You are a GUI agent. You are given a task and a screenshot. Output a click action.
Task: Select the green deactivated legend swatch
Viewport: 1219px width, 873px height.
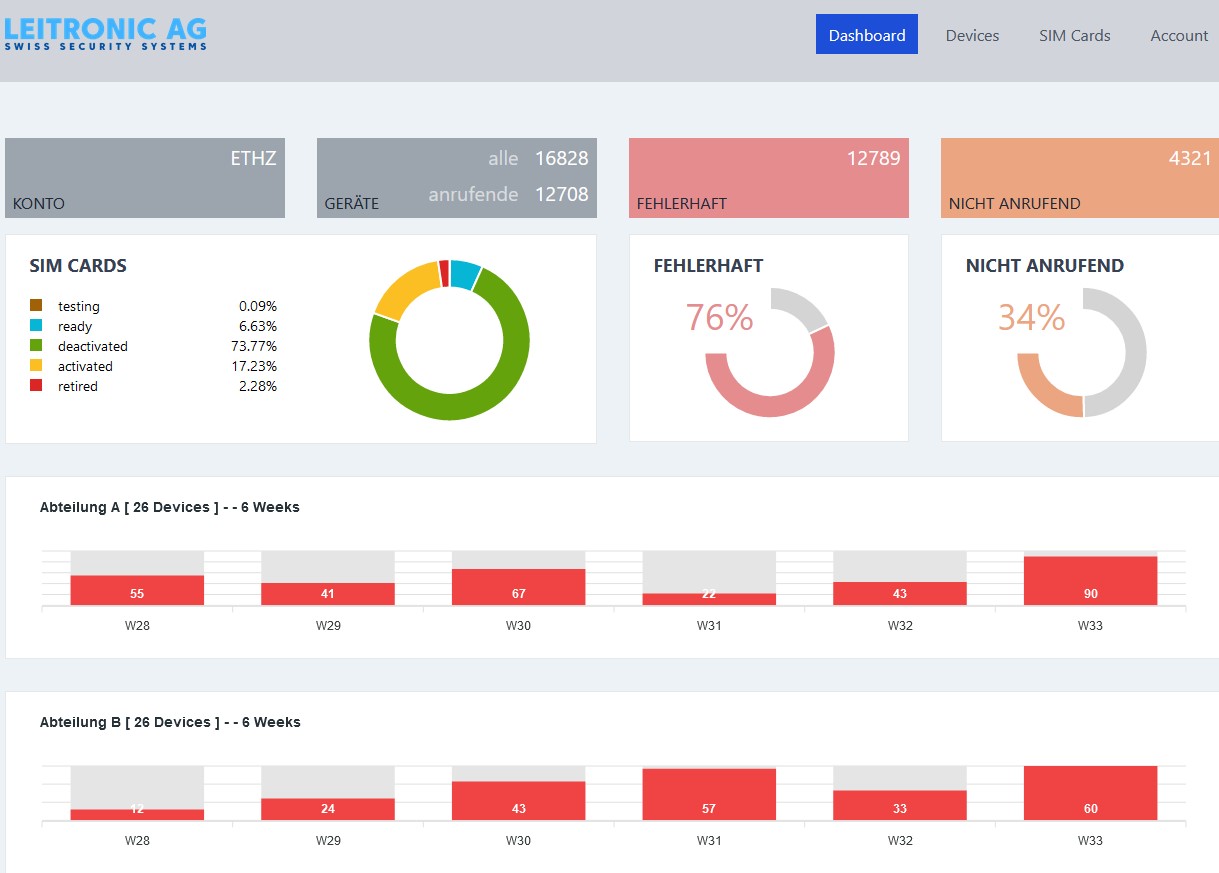point(36,345)
